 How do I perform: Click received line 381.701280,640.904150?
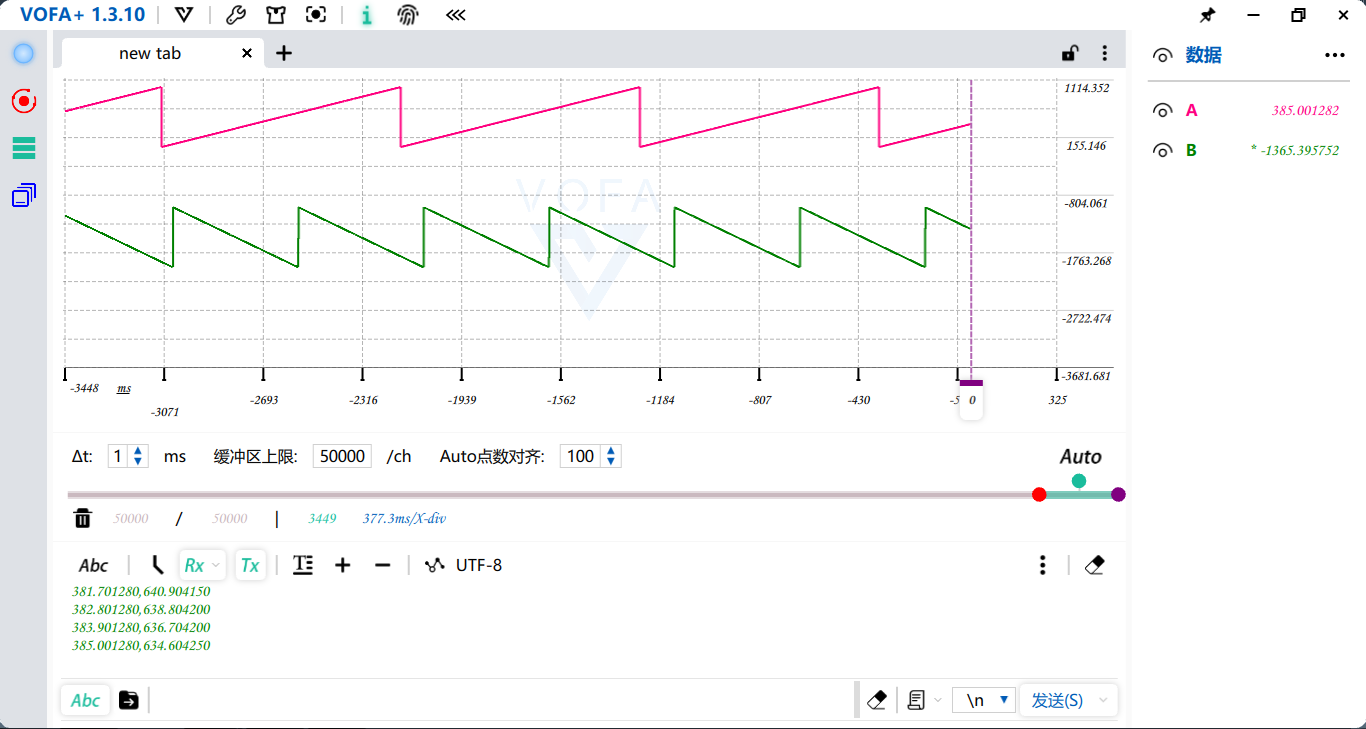[x=141, y=591]
